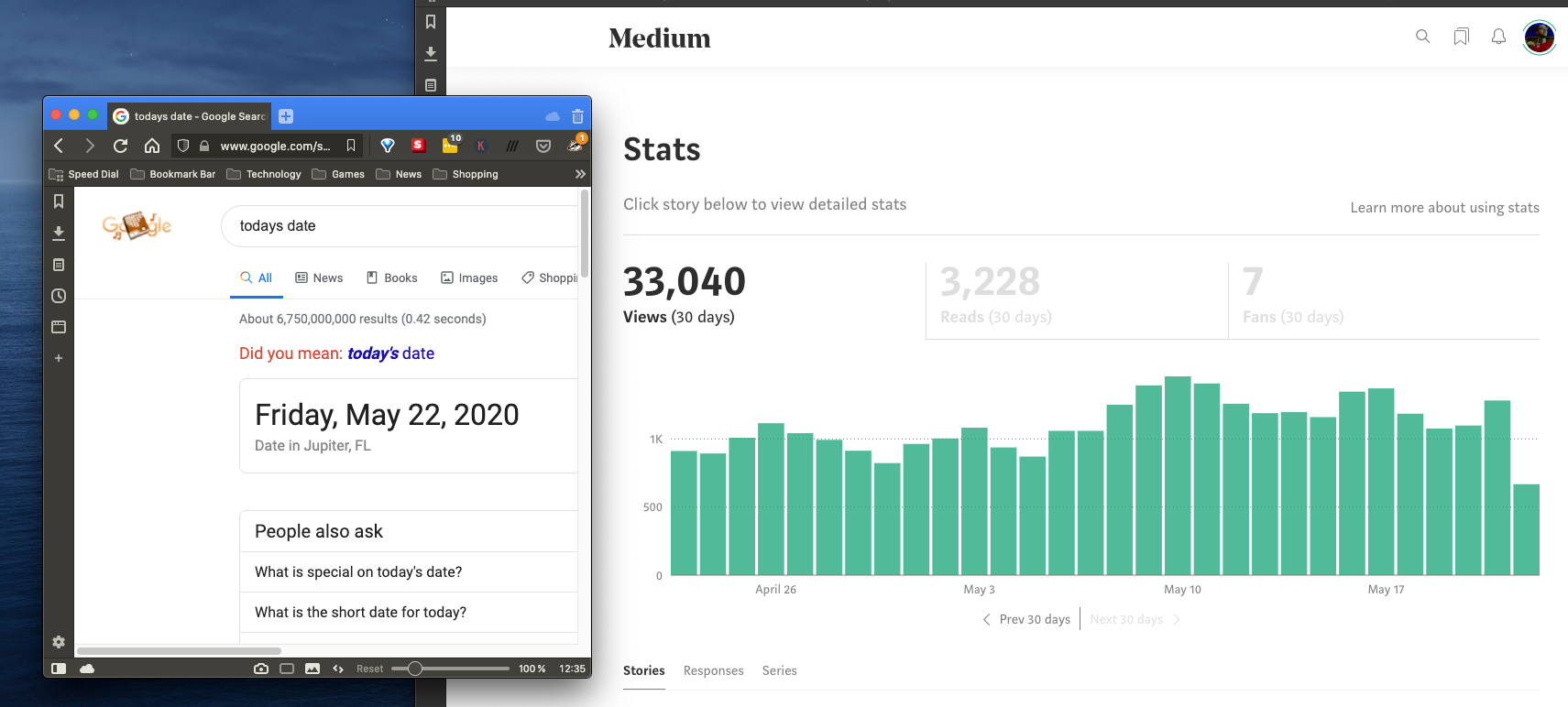1568x707 pixels.
Task: Add a web panel in Vivaldi sidebar
Action: tap(59, 358)
